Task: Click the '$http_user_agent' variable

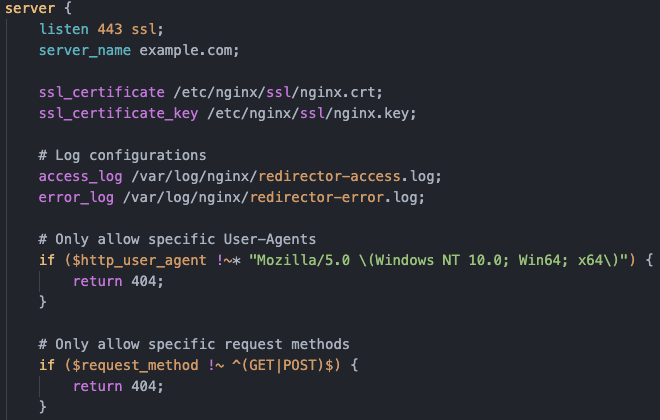Action: coord(139,261)
